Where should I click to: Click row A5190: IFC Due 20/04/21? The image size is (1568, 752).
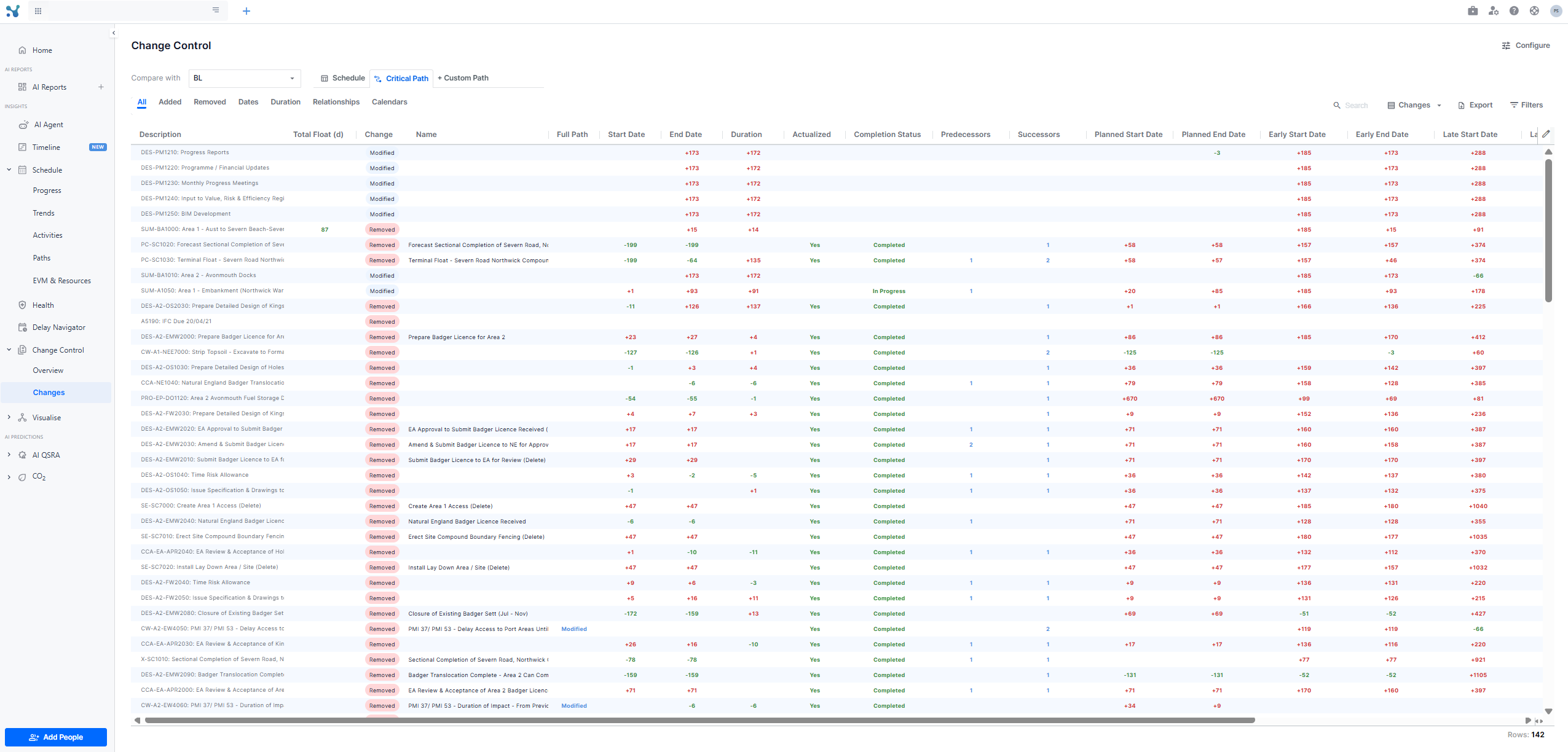pyautogui.click(x=836, y=321)
